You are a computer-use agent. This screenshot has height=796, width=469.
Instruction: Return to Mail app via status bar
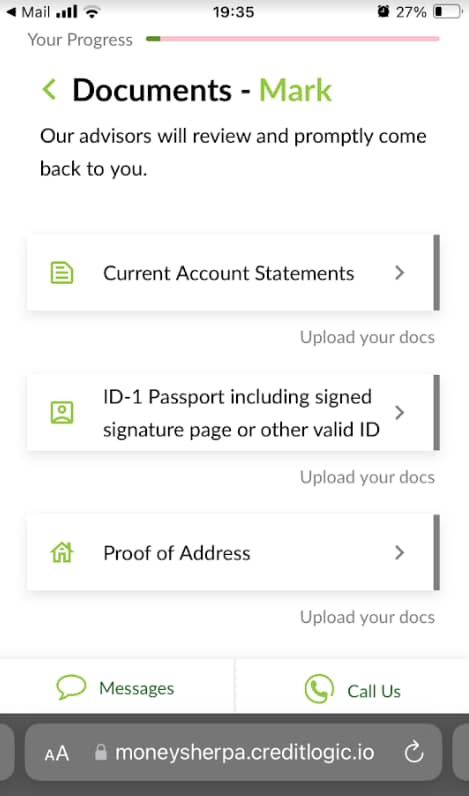28,12
